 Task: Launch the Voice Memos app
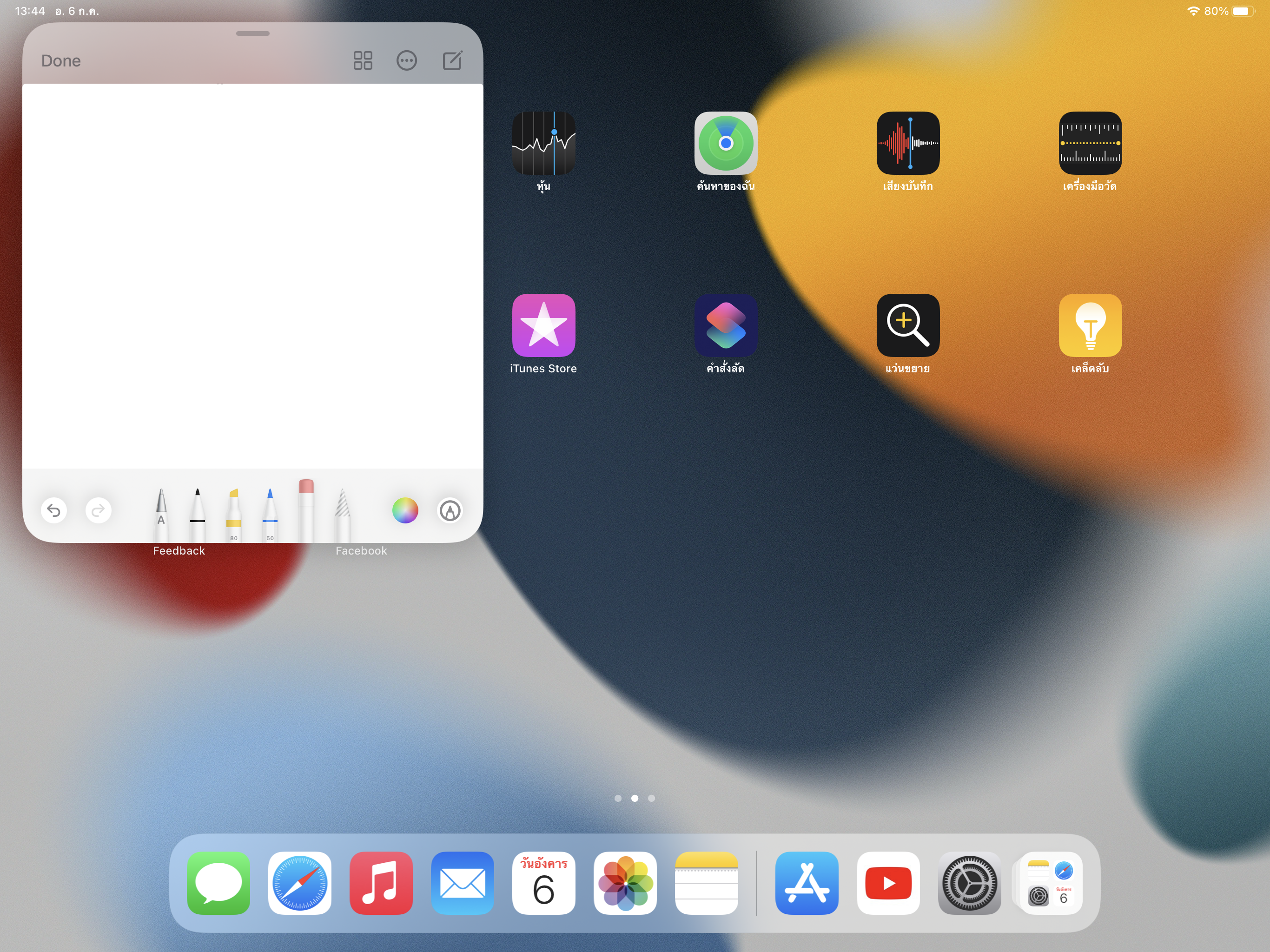908,144
